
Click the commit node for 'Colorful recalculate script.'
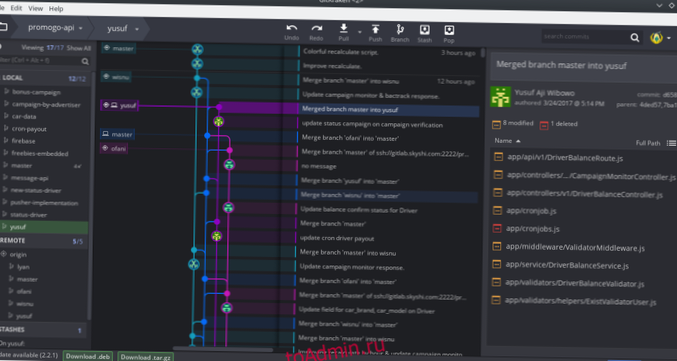pyautogui.click(x=197, y=50)
